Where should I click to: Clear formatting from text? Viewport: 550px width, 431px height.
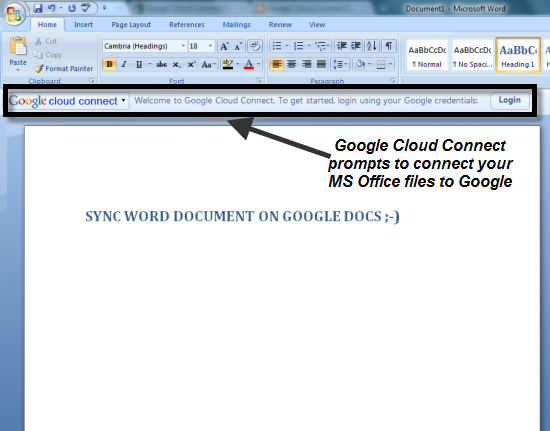click(255, 46)
